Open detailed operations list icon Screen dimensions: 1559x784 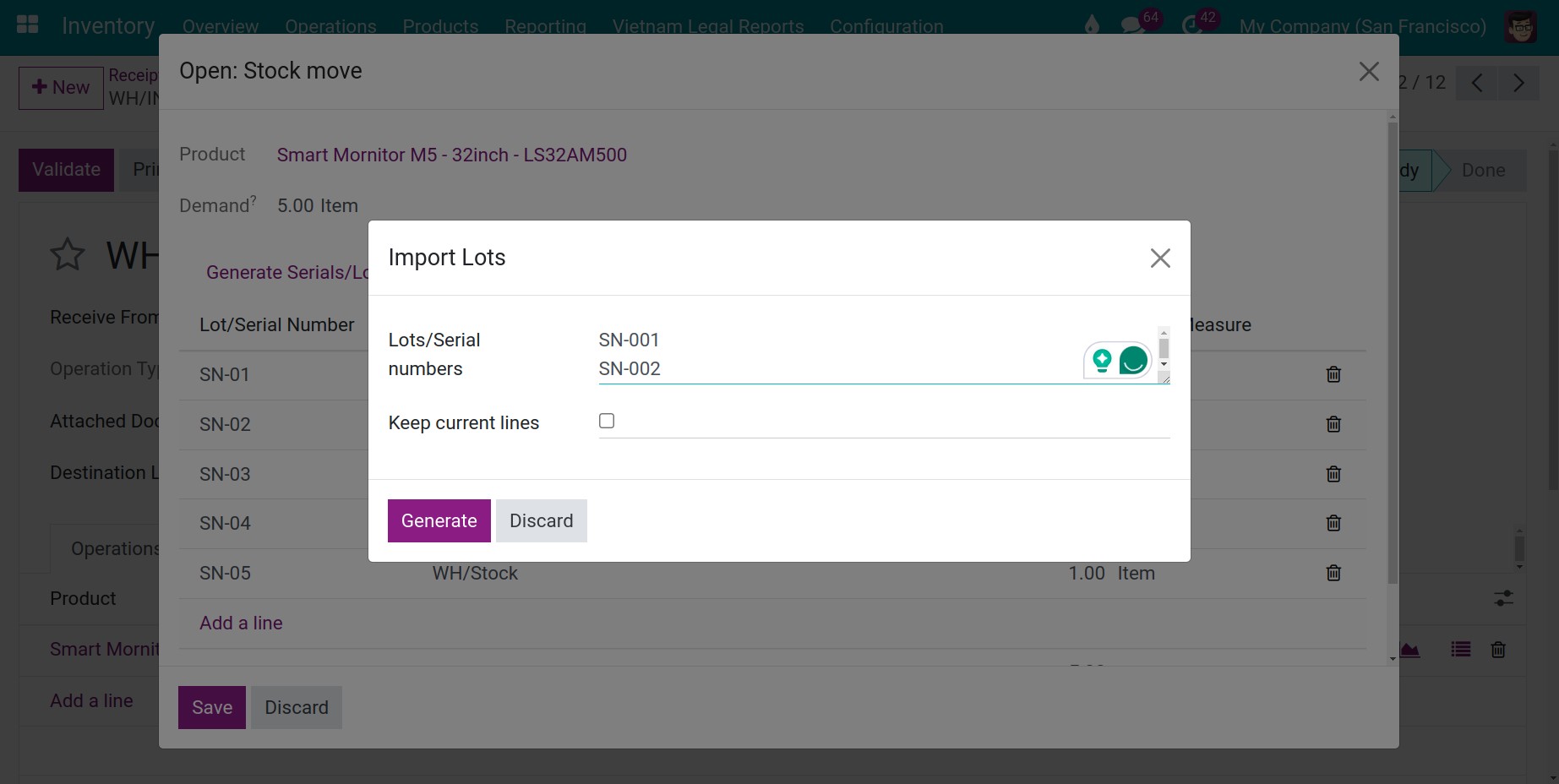(x=1461, y=649)
